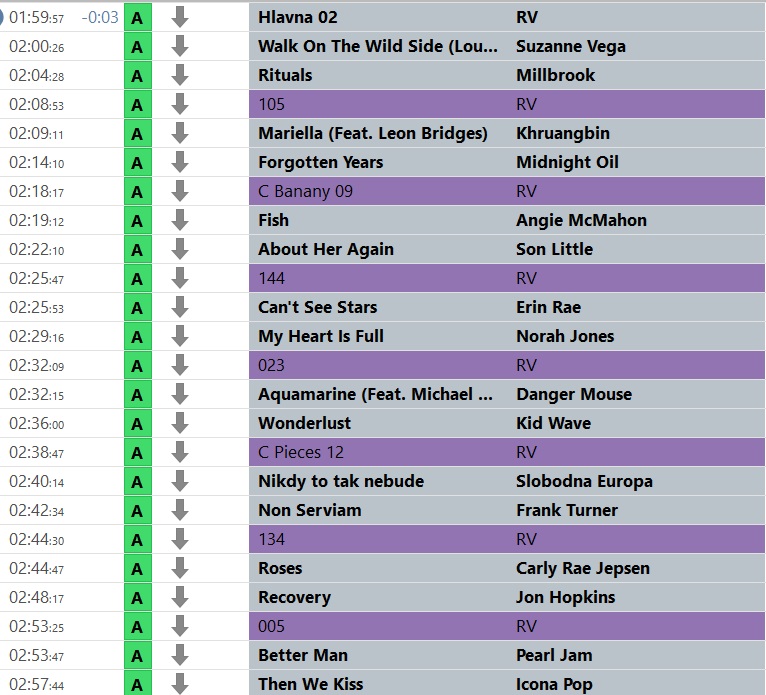Click the artist Pearl Jam
The width and height of the screenshot is (766, 695).
point(554,656)
